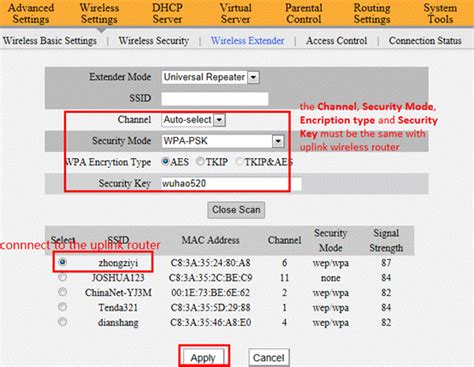Screen dimensions: 474x367
Task: Open the DHCP Server menu
Action: (167, 13)
